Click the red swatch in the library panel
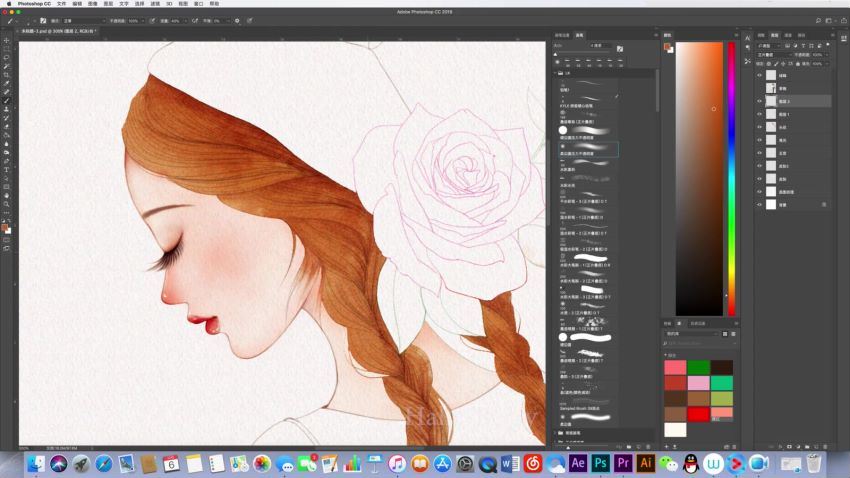 (x=698, y=414)
